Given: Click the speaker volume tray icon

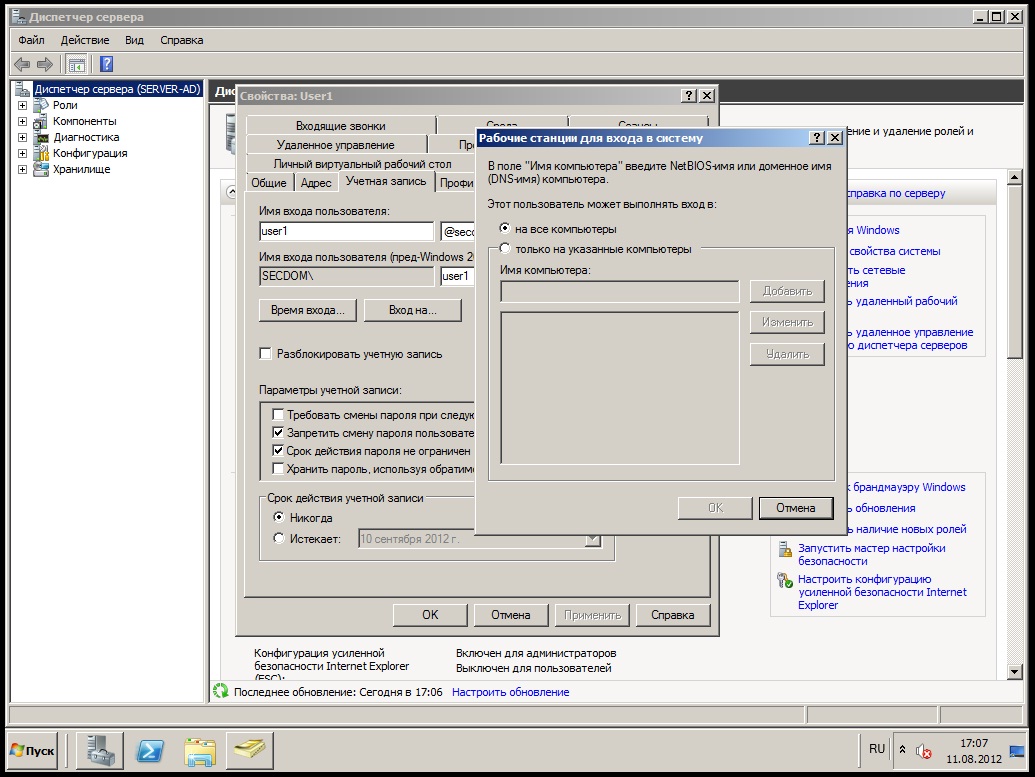Looking at the screenshot, I should (923, 751).
